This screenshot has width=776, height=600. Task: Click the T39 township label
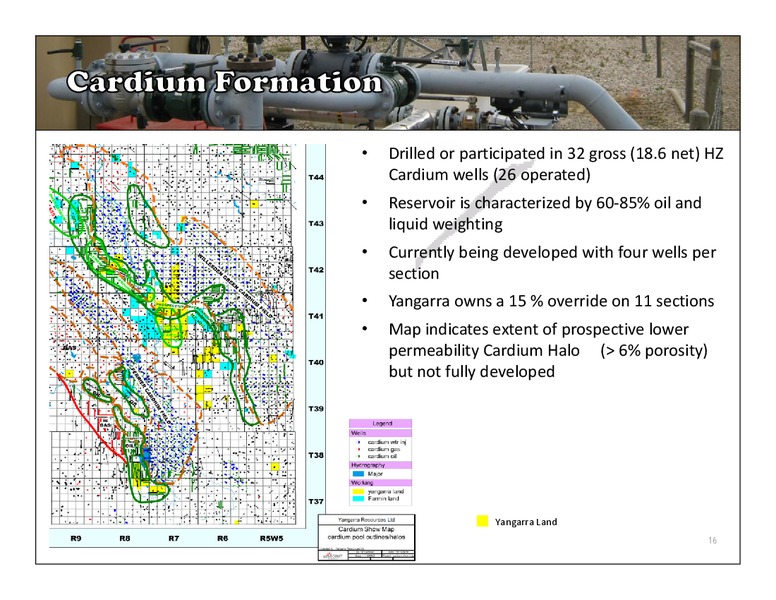click(316, 408)
